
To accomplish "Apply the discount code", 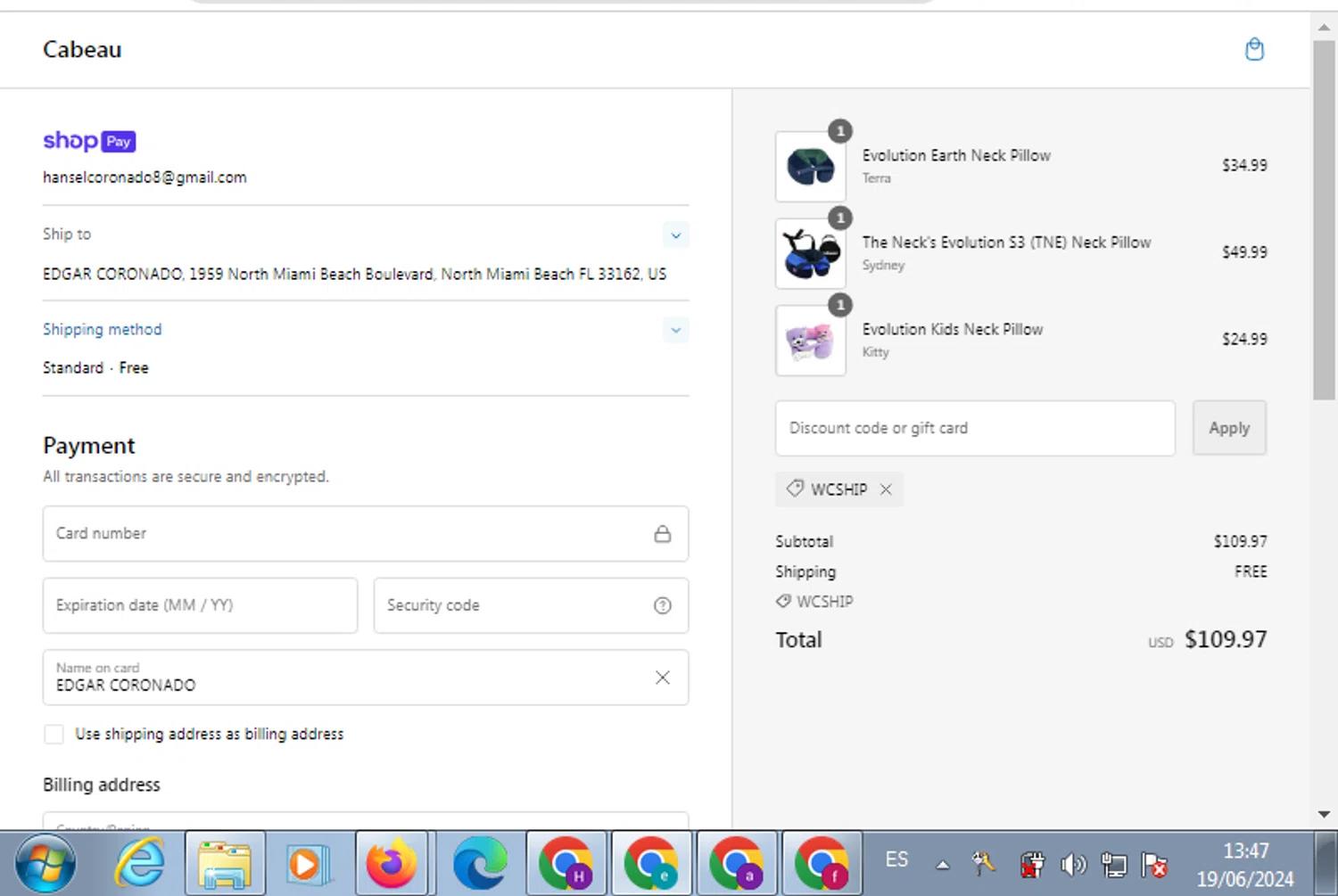I will 1229,428.
